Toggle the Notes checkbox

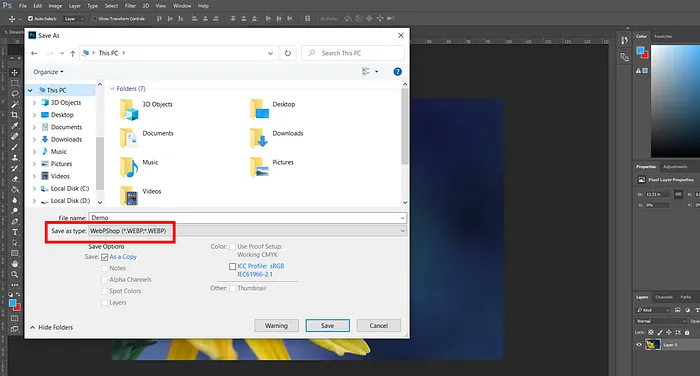pyautogui.click(x=104, y=268)
